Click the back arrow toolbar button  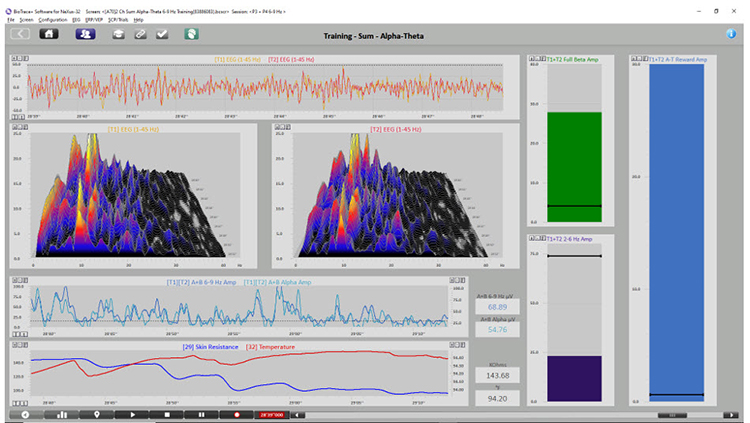[20, 33]
